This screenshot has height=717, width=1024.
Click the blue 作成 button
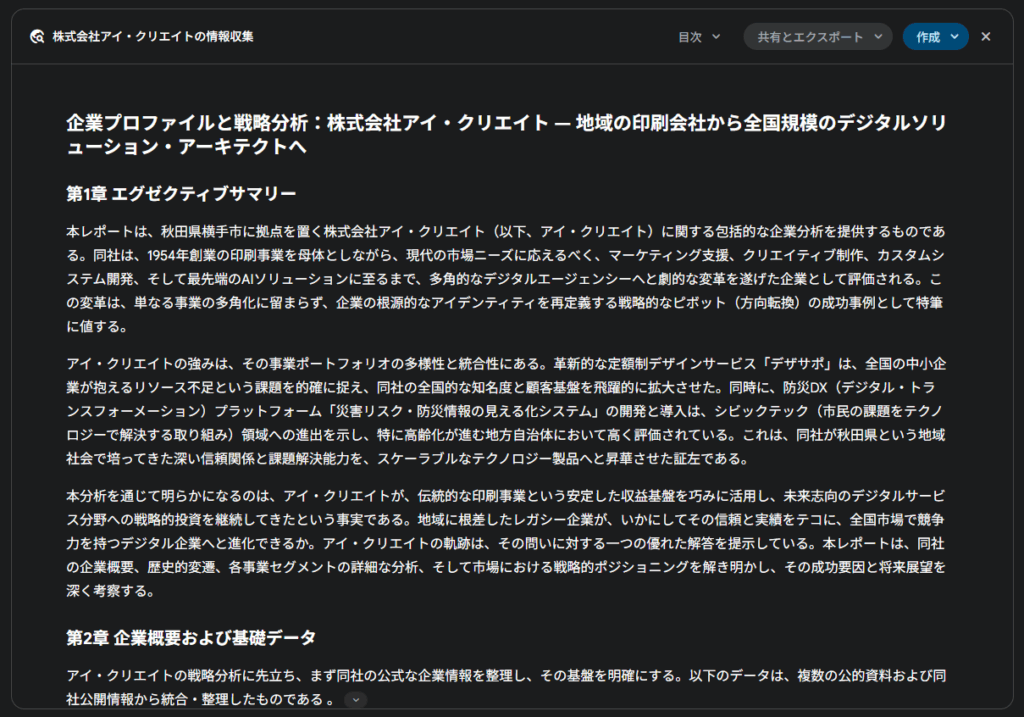pos(935,37)
